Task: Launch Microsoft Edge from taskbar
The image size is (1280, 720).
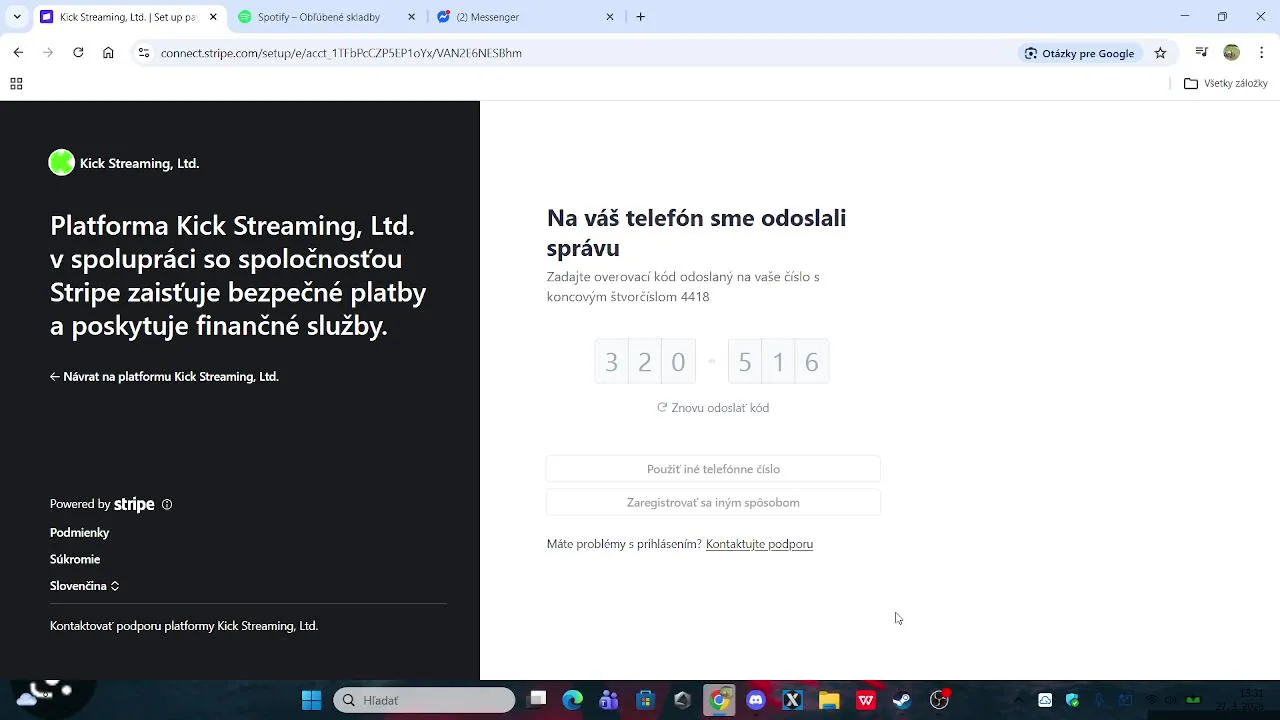Action: (x=572, y=700)
